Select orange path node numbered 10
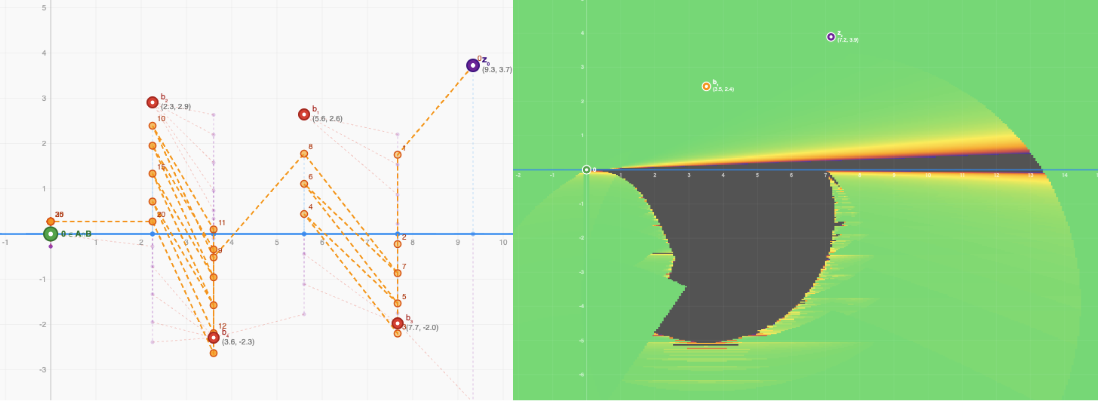Viewport: 1098px width, 401px height. coord(152,126)
